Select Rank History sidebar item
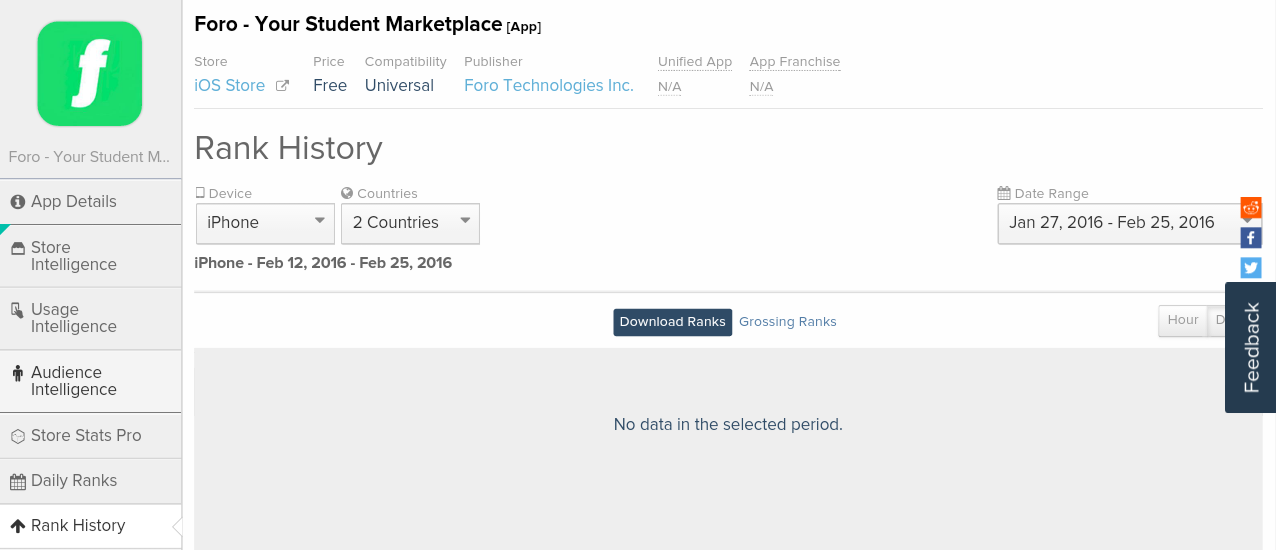This screenshot has width=1276, height=550. click(78, 526)
